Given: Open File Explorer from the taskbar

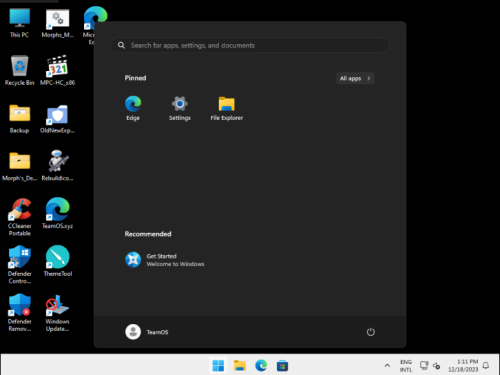Looking at the screenshot, I should click(x=240, y=366).
